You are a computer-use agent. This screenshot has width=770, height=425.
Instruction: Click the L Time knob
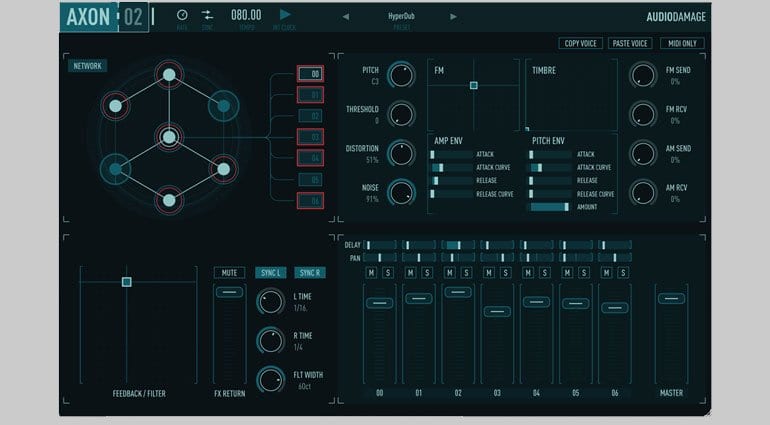tap(271, 301)
